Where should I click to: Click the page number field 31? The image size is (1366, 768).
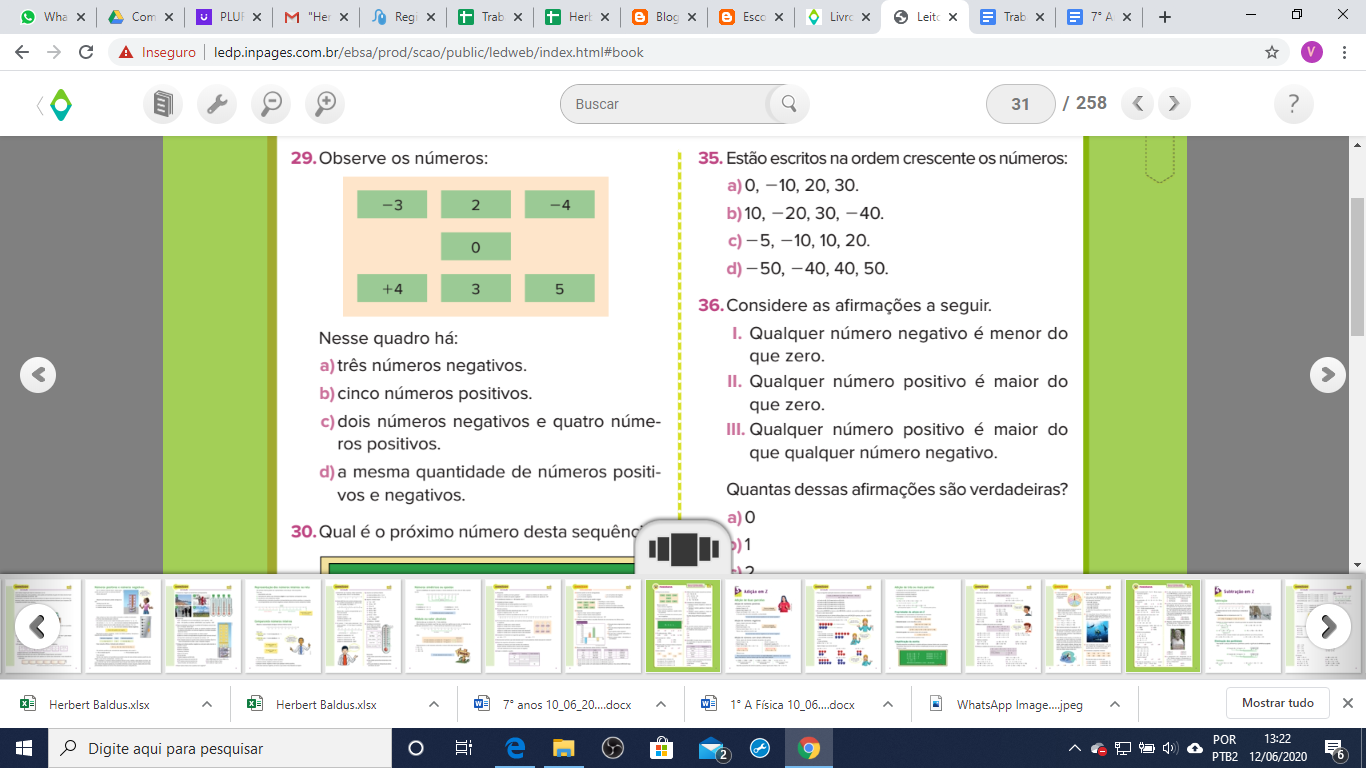pos(1020,103)
